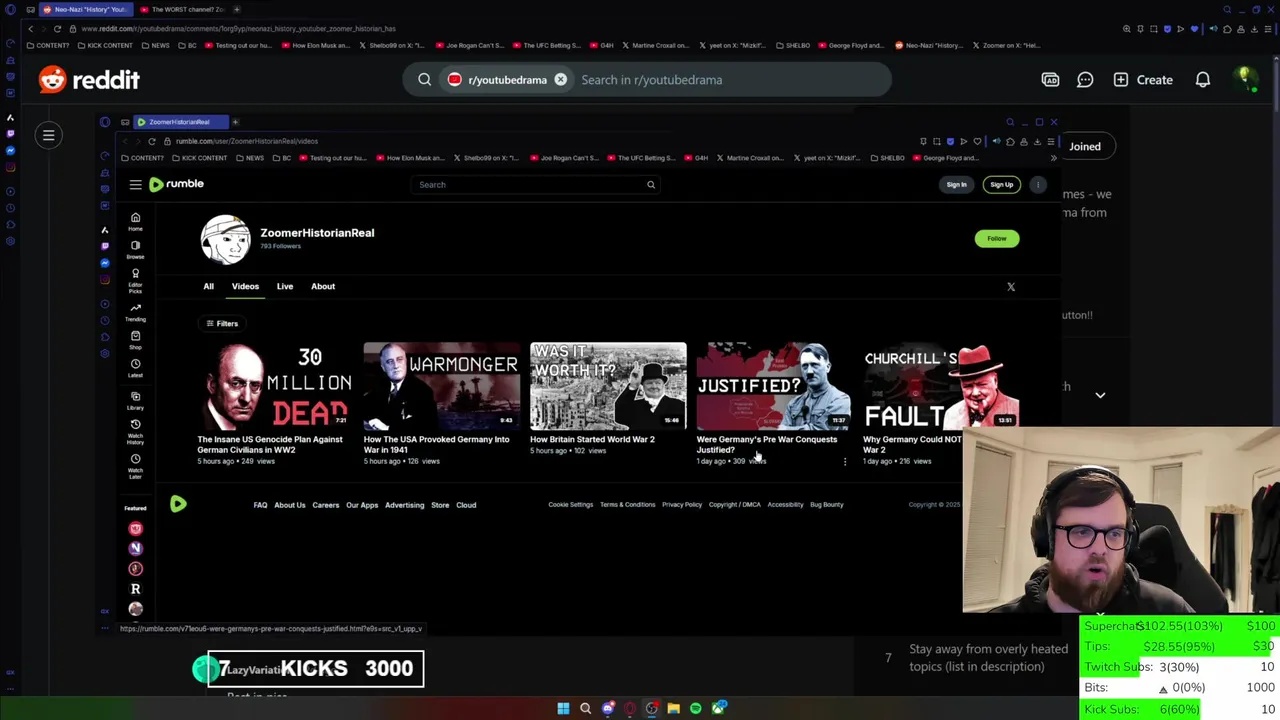
Task: Open Reddit notifications bell
Action: (x=1203, y=80)
